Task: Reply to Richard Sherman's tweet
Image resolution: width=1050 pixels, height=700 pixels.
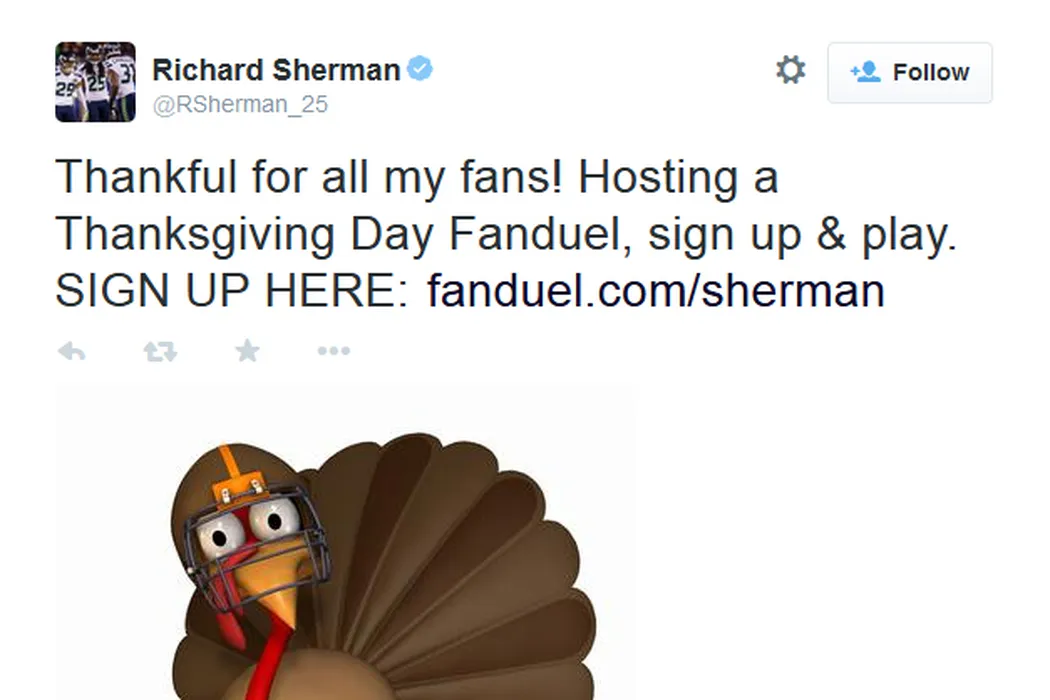Action: [71, 351]
